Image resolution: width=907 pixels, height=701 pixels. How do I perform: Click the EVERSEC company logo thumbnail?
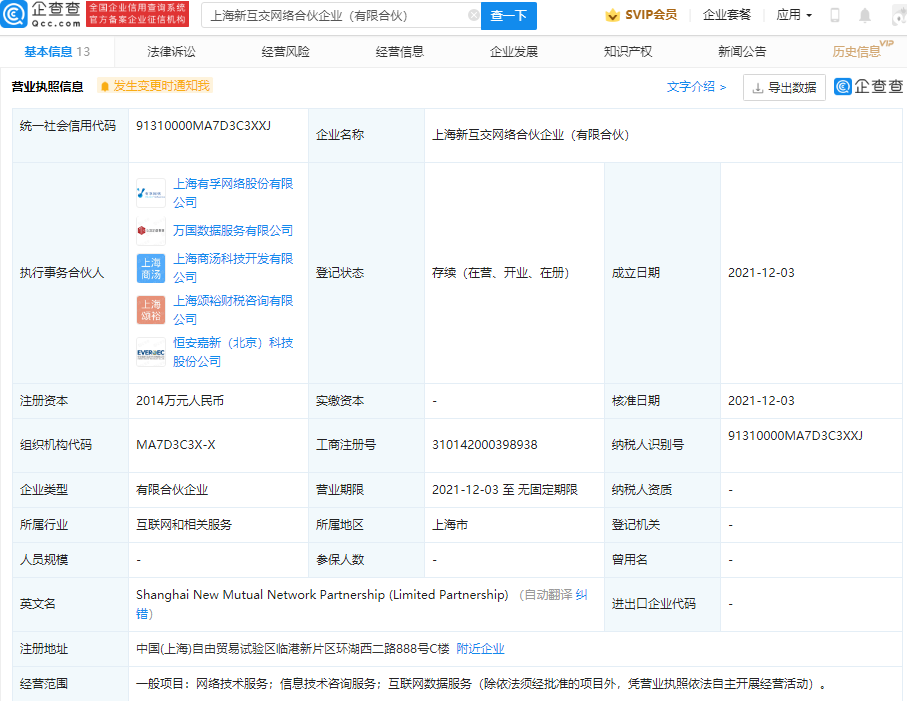coord(151,352)
